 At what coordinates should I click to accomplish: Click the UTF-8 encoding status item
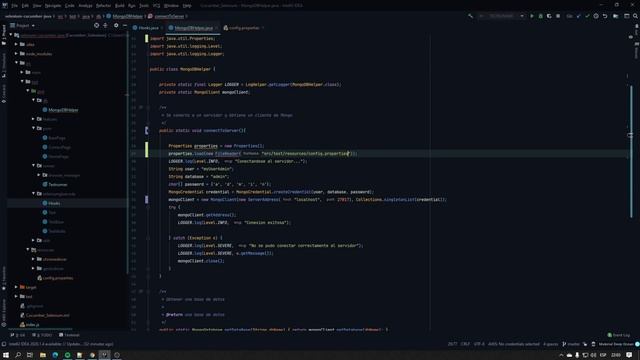point(479,344)
